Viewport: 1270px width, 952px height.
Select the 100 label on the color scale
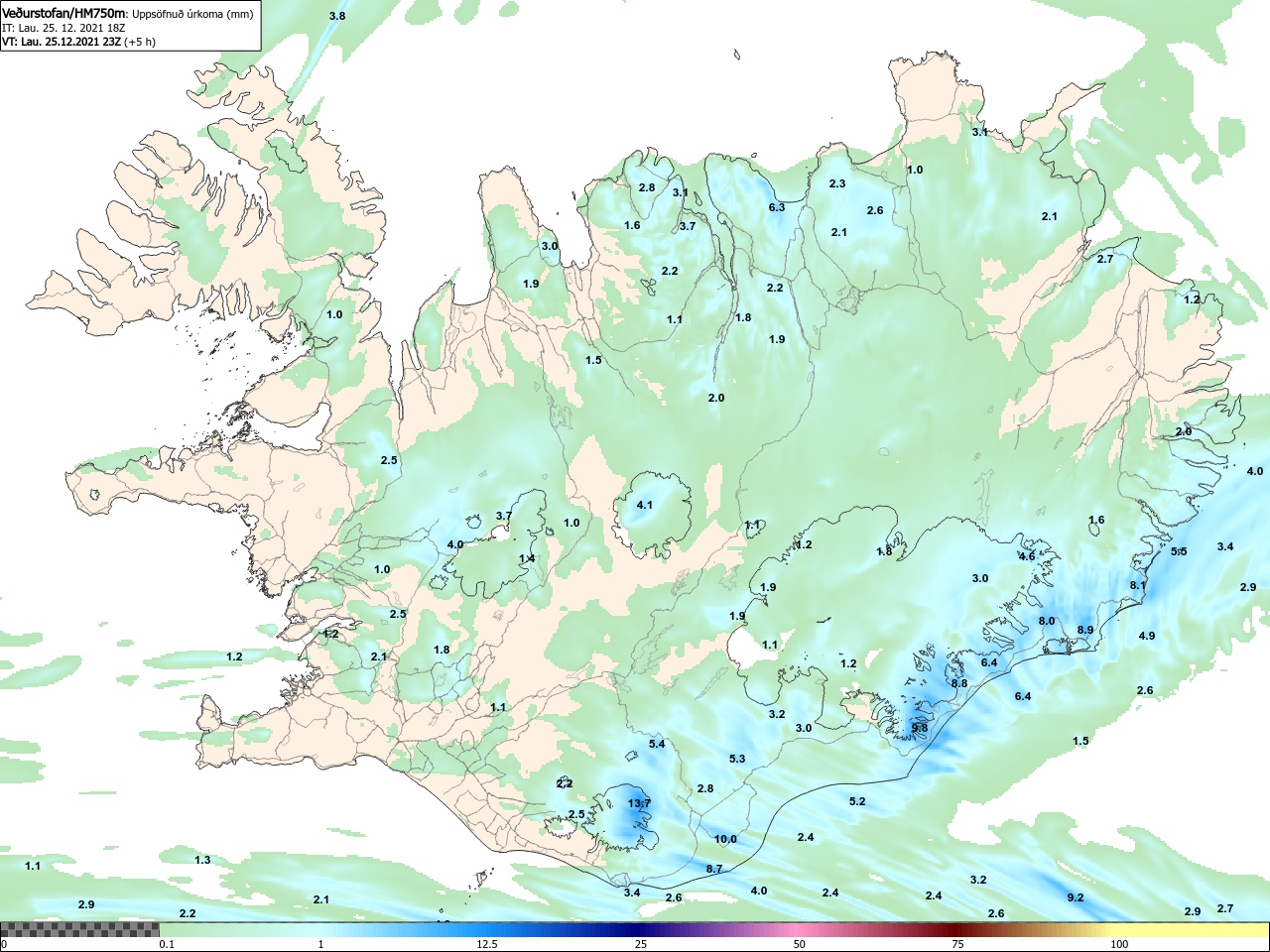1119,944
